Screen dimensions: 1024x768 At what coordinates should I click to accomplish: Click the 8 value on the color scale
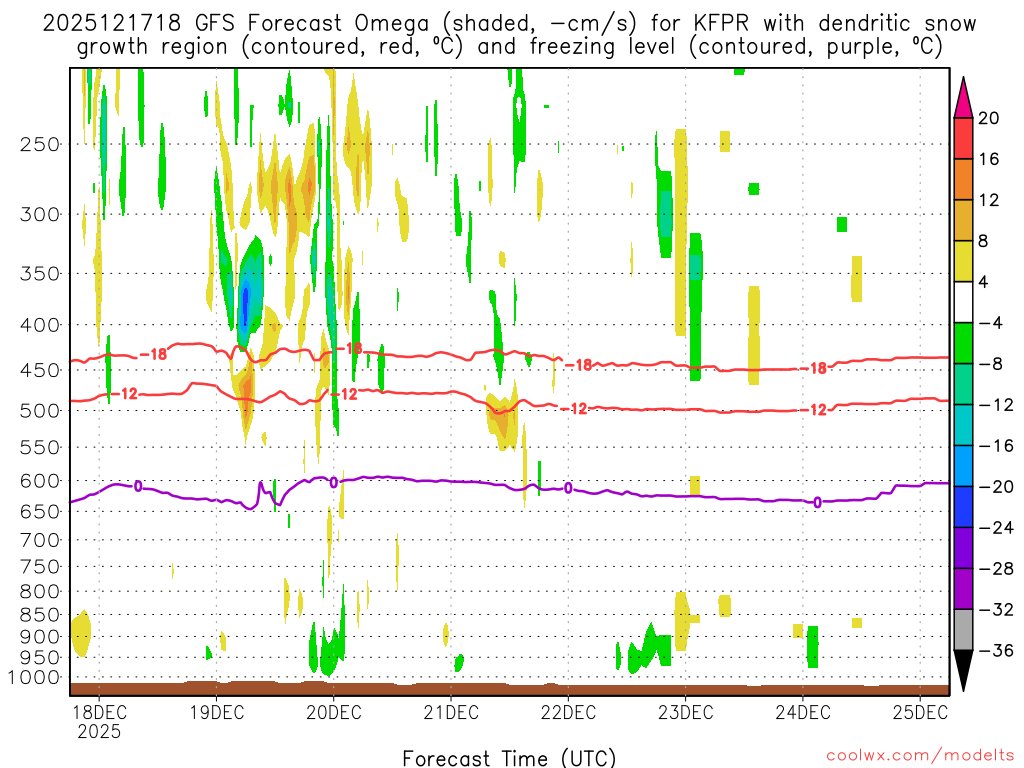click(x=984, y=241)
